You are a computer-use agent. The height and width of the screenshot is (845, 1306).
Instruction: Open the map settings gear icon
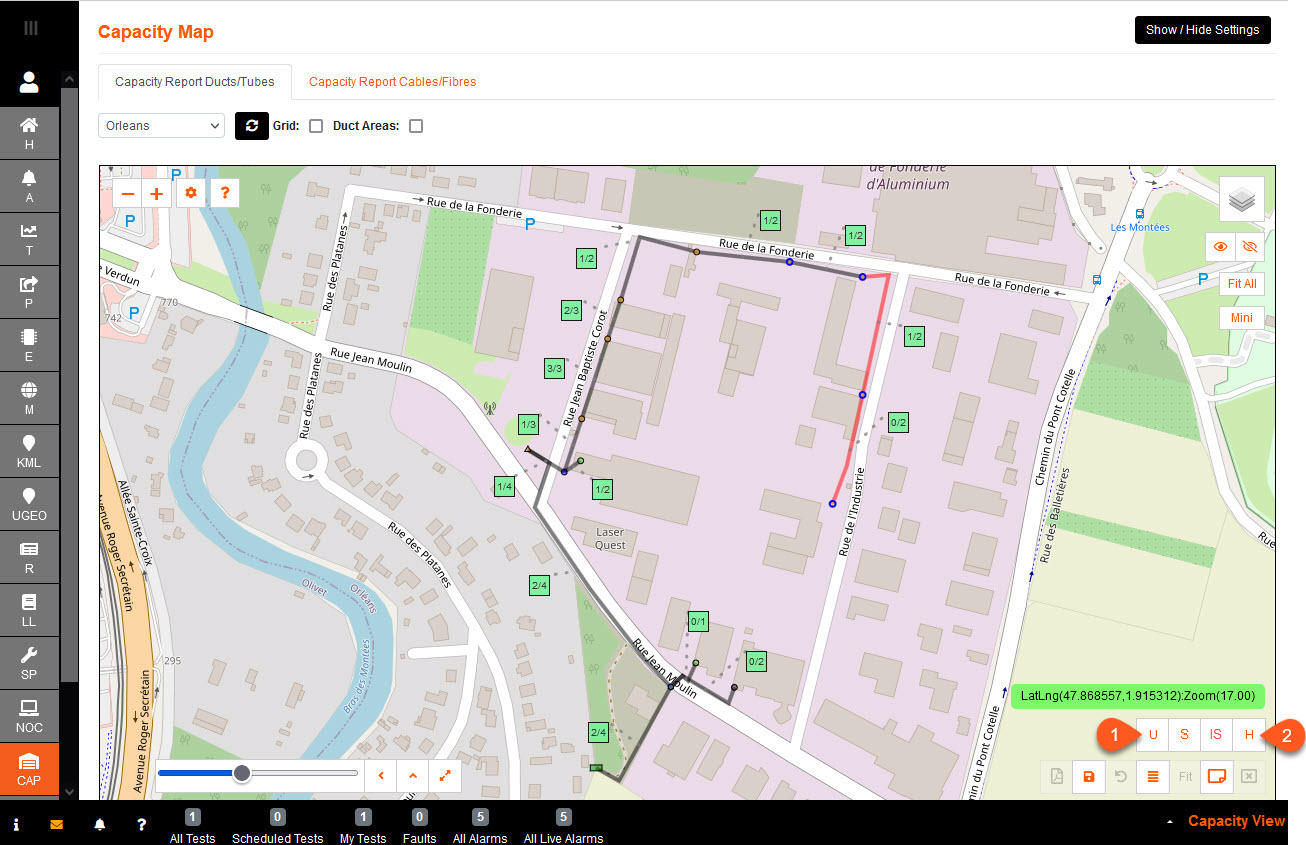[191, 194]
